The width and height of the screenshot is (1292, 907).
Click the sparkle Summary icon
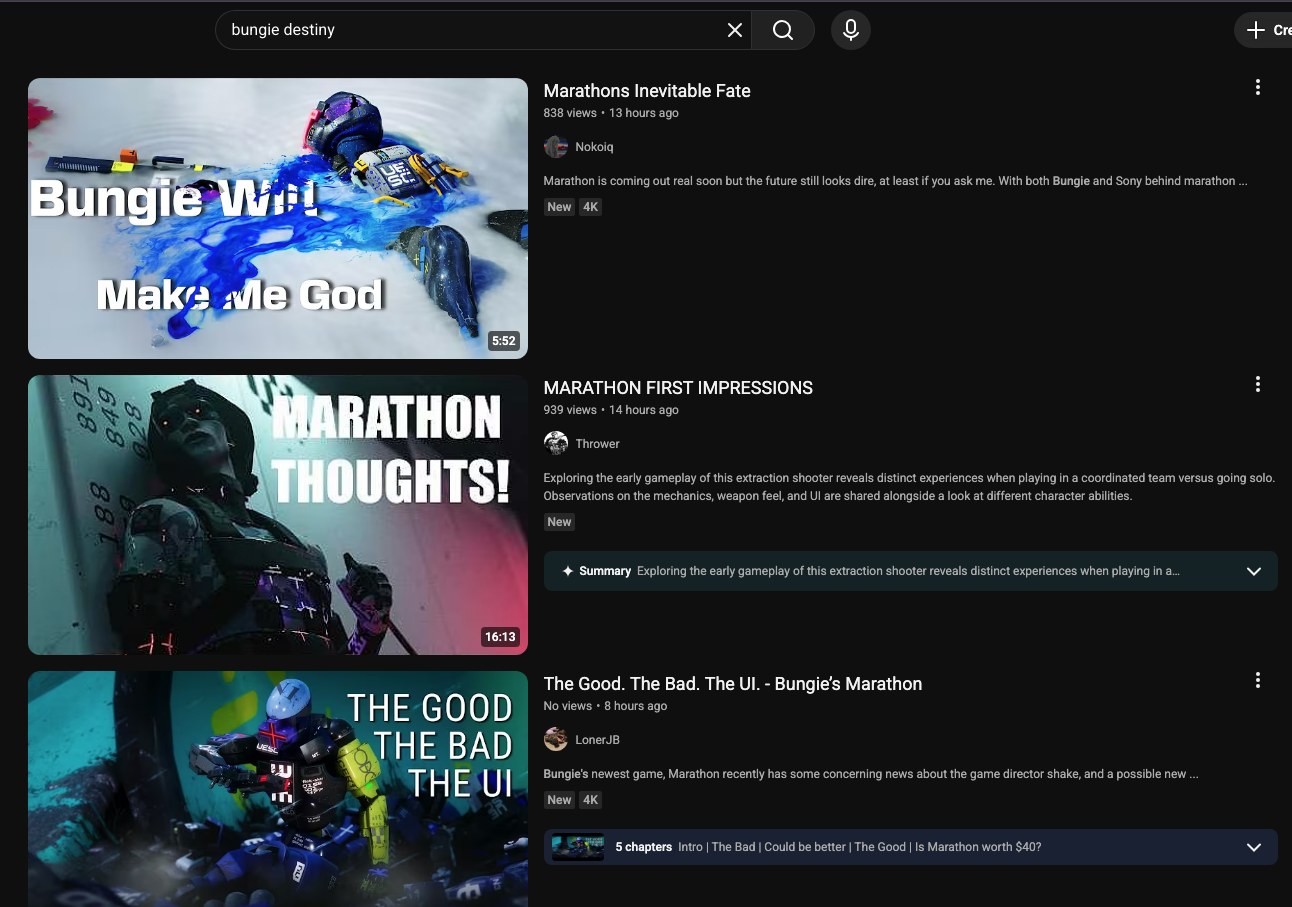pyautogui.click(x=568, y=571)
